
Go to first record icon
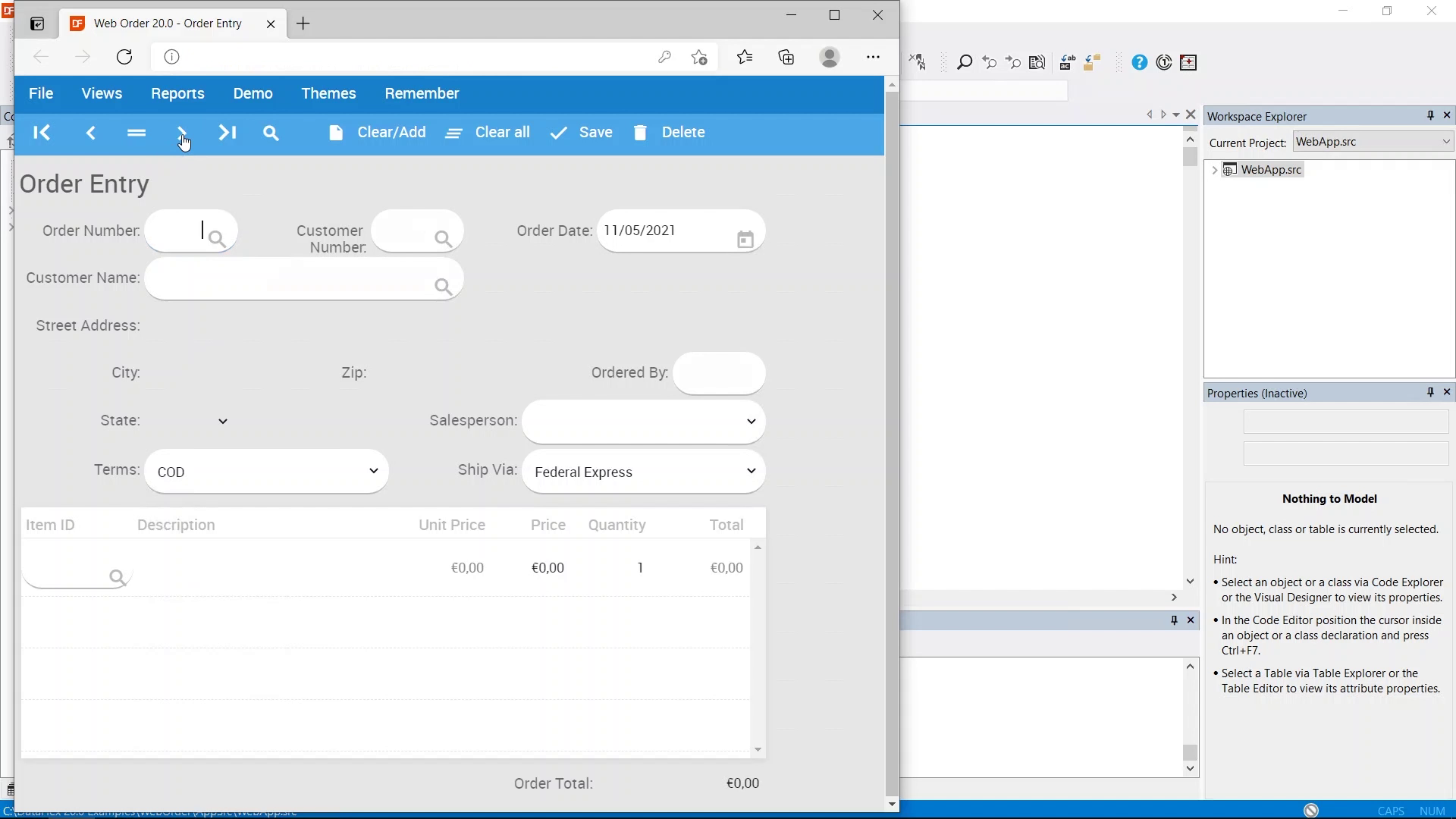[x=42, y=133]
